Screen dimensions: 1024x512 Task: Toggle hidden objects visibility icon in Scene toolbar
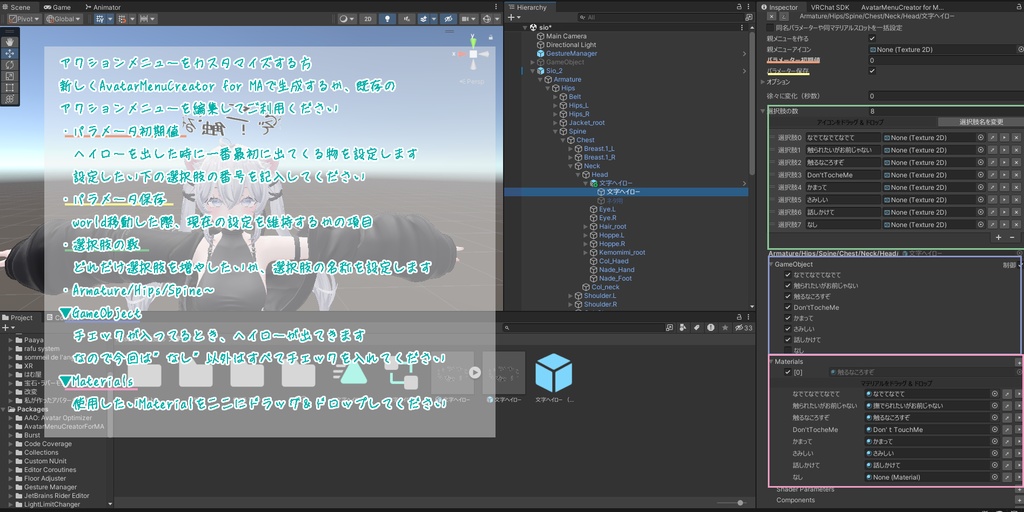(448, 19)
